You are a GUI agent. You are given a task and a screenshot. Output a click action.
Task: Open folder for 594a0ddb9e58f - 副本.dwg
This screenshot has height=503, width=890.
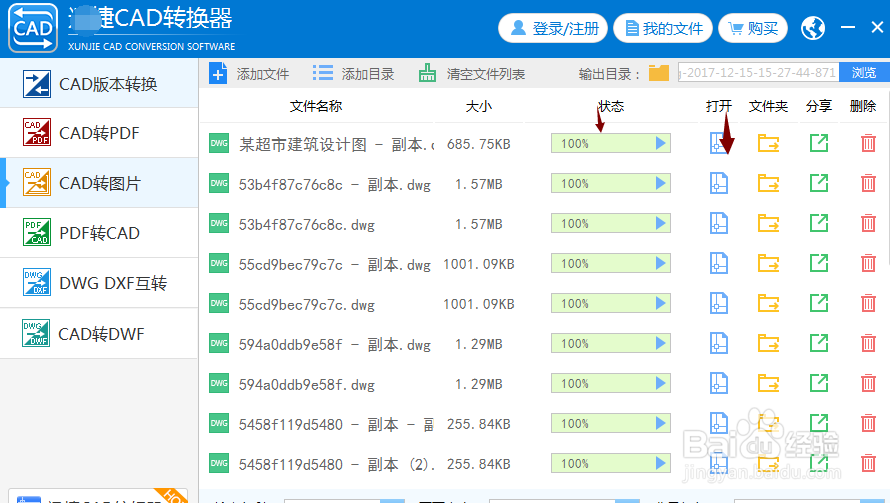(769, 343)
